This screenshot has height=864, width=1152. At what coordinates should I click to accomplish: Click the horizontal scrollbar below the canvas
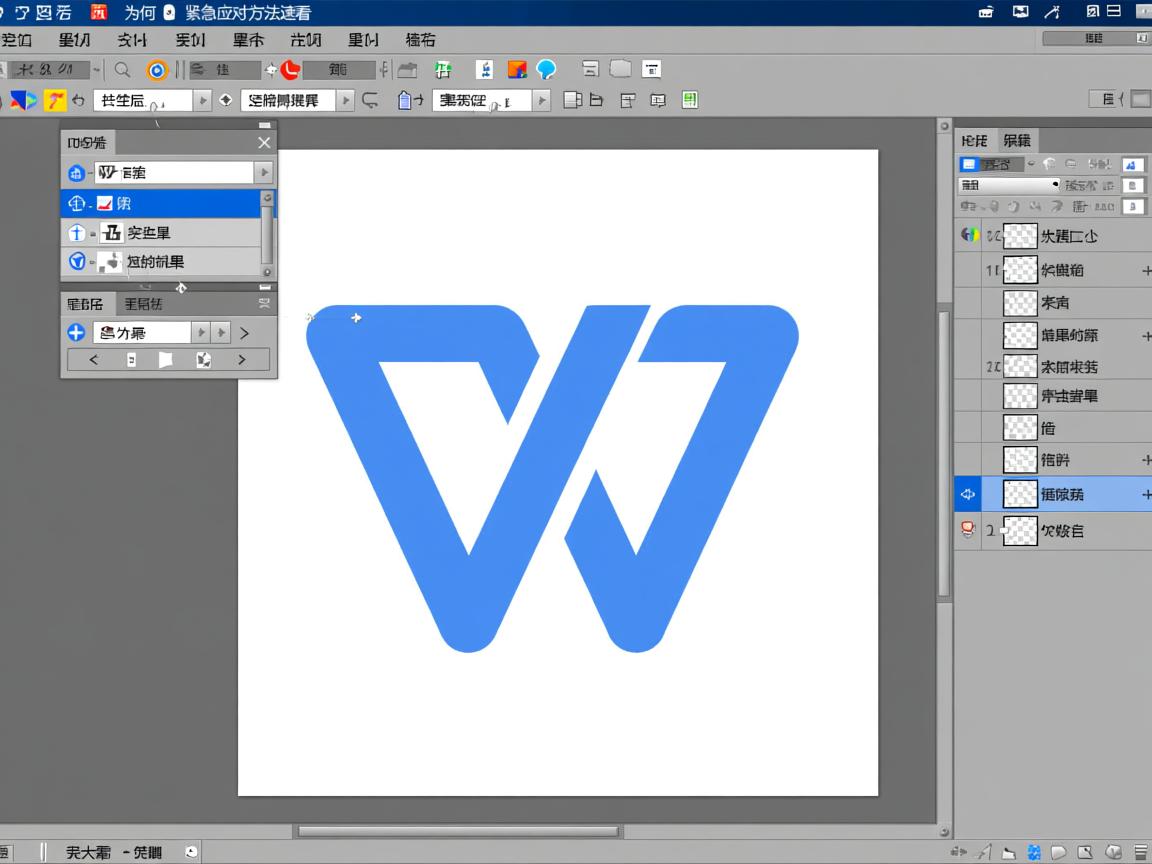pyautogui.click(x=458, y=831)
